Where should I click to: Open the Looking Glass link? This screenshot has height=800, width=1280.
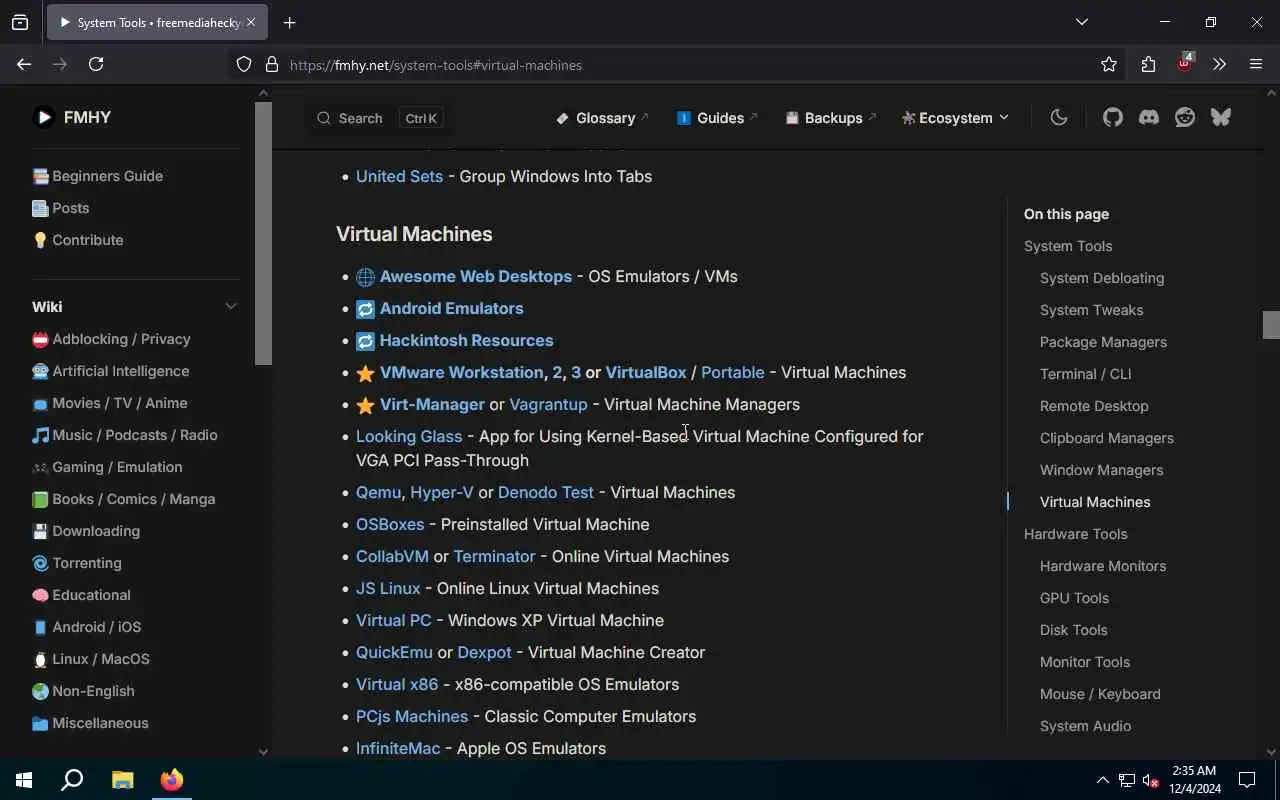409,436
